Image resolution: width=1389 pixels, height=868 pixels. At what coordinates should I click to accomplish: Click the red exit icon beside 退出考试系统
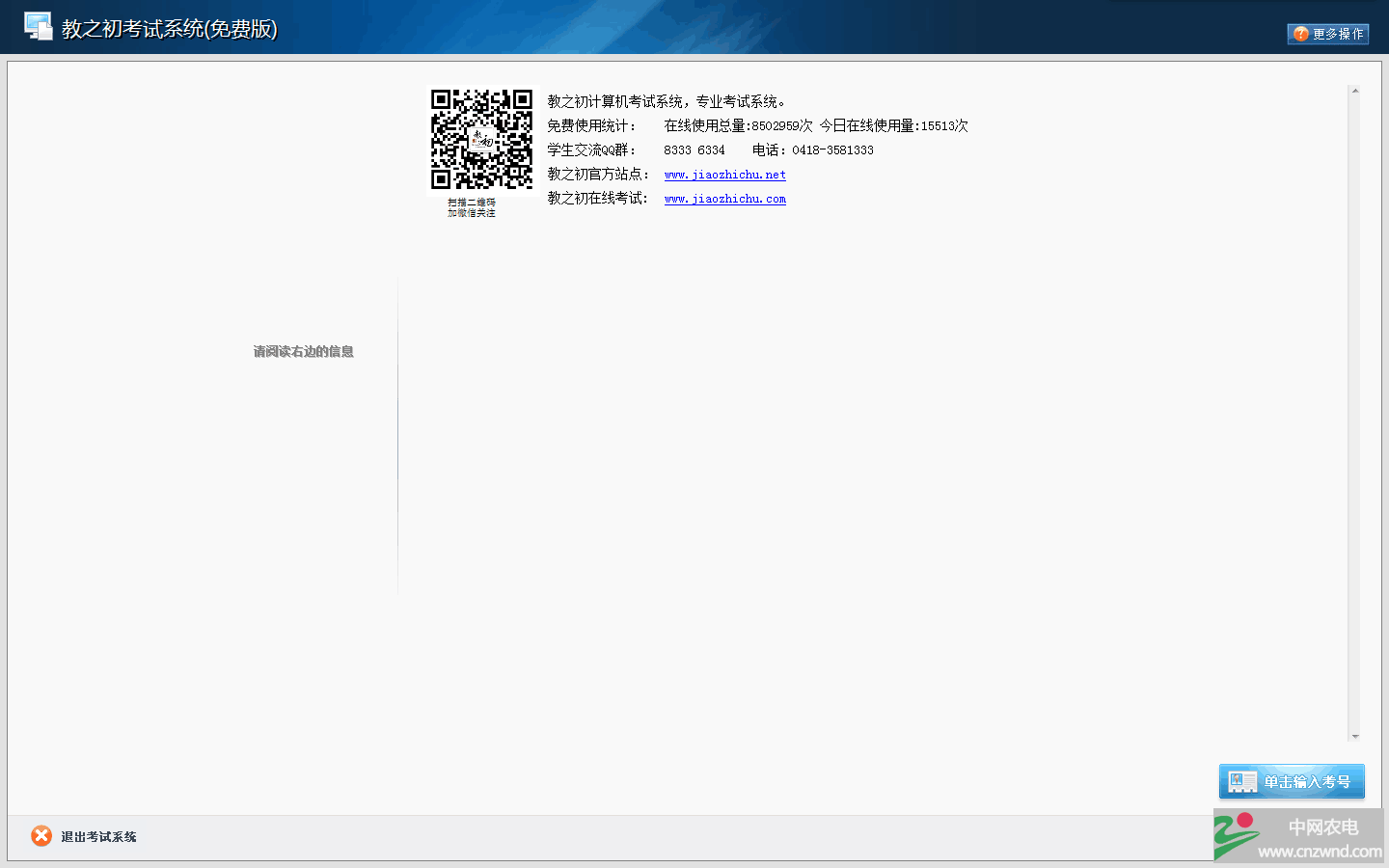[41, 836]
